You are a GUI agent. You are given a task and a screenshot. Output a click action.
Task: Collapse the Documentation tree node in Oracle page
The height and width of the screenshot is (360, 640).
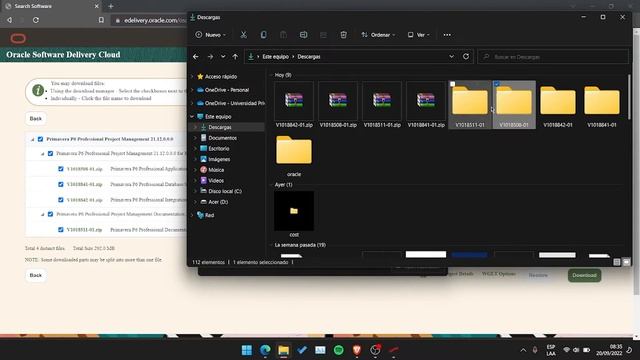pyautogui.click(x=42, y=214)
